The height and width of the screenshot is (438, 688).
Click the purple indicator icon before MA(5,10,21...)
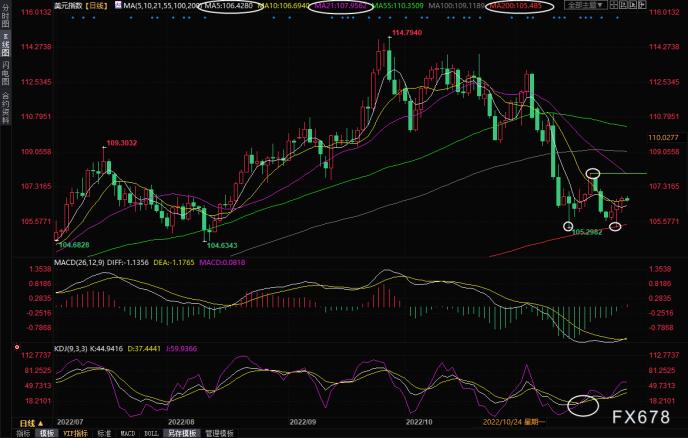118,5
